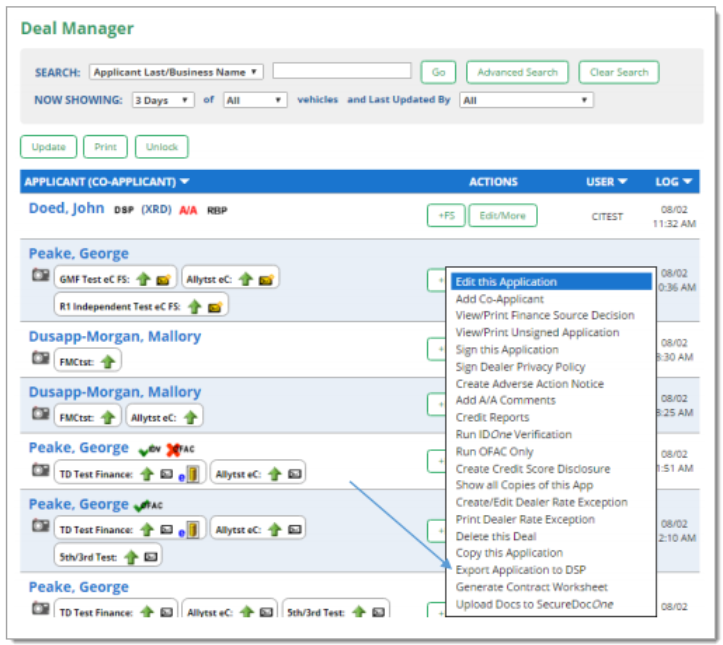Click the camera icon in the GMF Test row

pyautogui.click(x=41, y=275)
